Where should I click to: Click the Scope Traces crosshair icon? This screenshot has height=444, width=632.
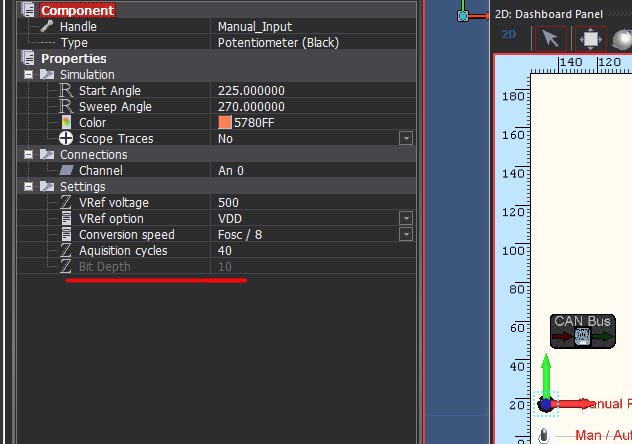coord(66,138)
